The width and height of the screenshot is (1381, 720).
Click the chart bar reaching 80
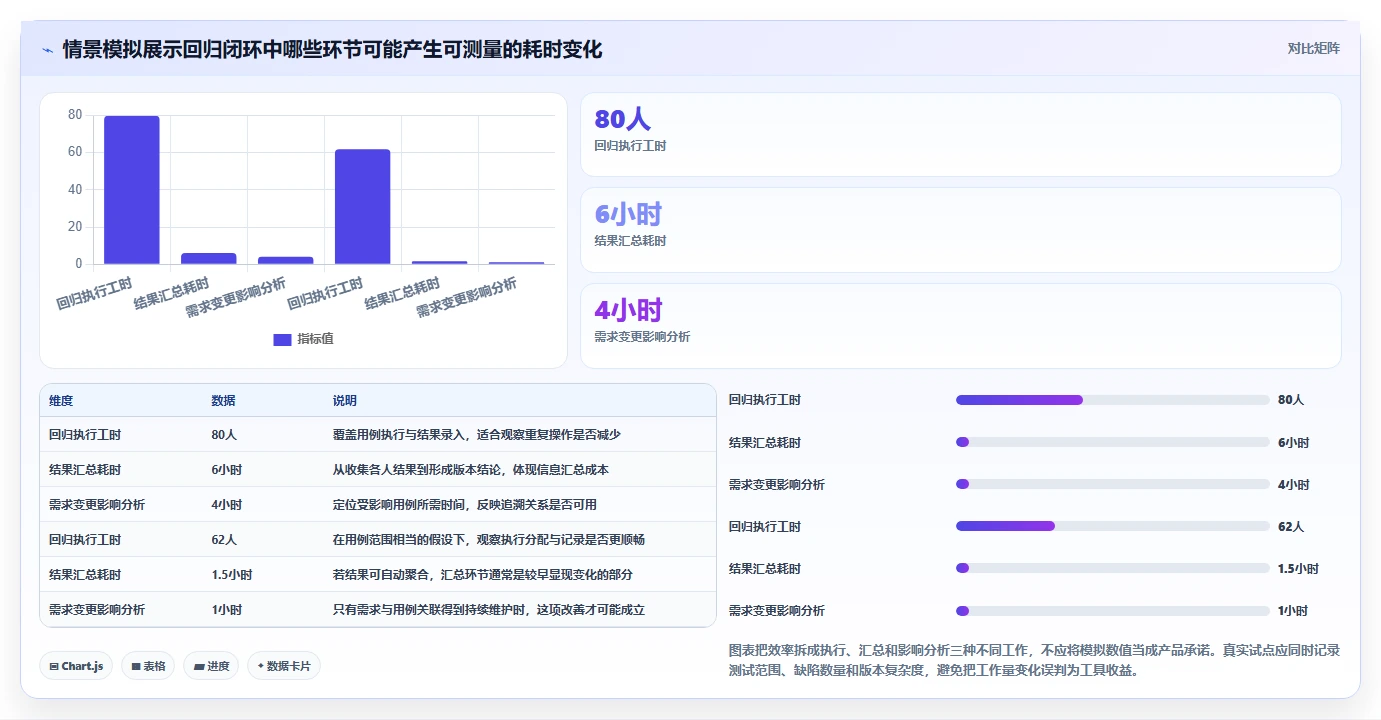coord(132,190)
